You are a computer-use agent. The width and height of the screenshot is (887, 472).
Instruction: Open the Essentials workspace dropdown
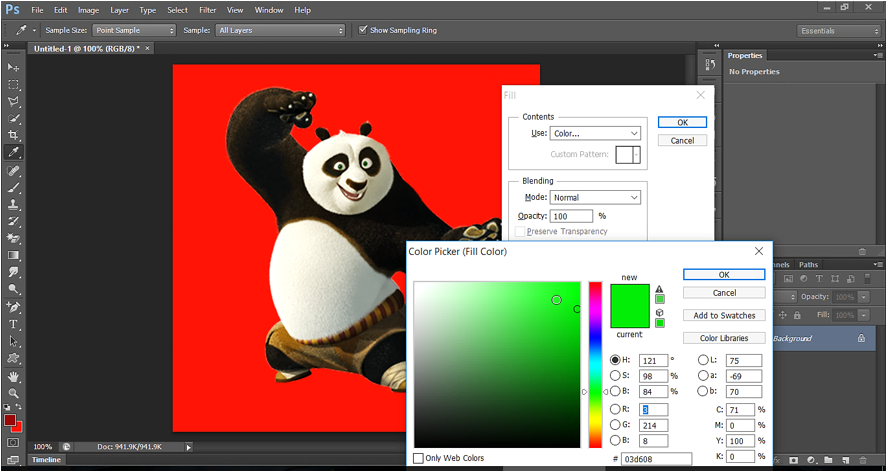point(839,31)
